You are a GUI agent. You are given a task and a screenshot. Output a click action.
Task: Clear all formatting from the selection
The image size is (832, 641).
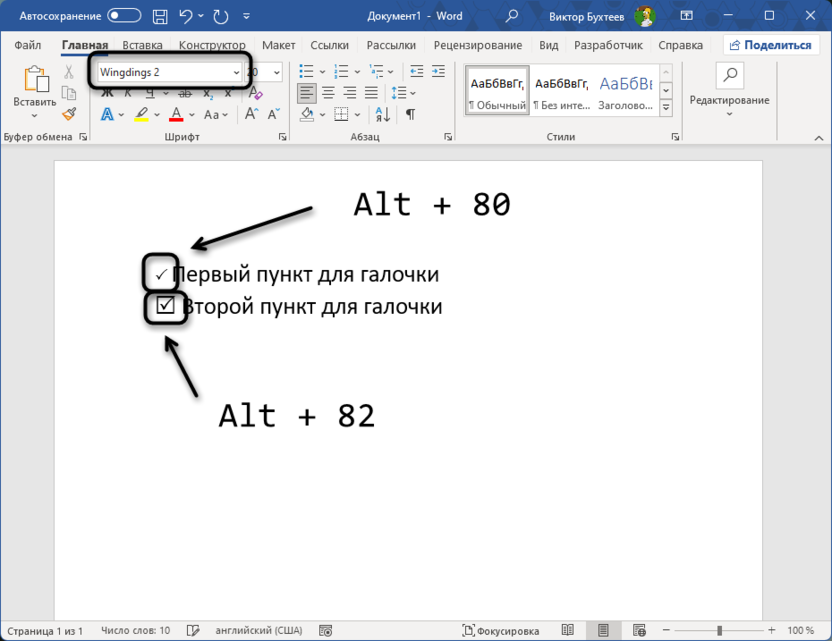click(256, 94)
